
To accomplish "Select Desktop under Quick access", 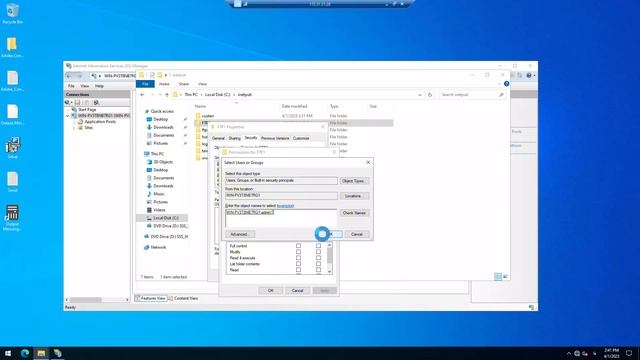I will 160,119.
